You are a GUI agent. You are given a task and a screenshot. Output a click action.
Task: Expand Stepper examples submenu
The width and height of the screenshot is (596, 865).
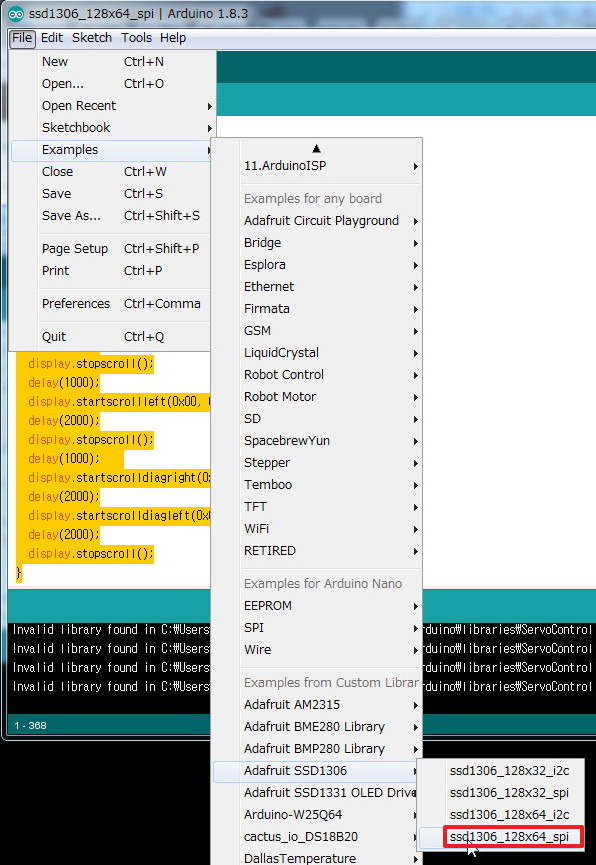pyautogui.click(x=317, y=463)
